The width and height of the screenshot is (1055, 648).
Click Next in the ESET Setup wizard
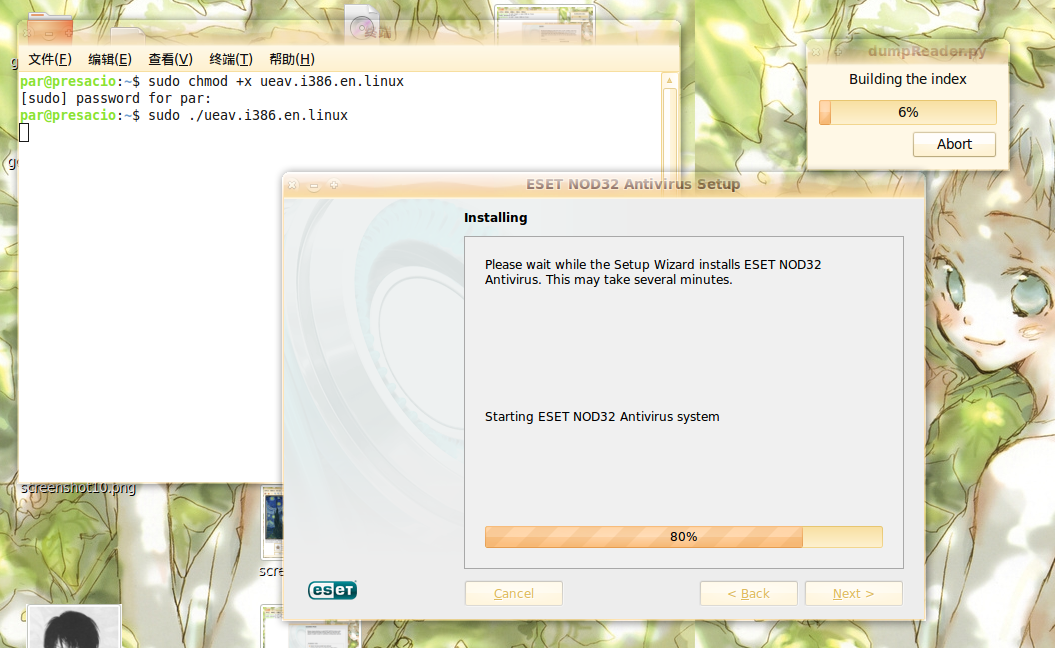pos(853,593)
